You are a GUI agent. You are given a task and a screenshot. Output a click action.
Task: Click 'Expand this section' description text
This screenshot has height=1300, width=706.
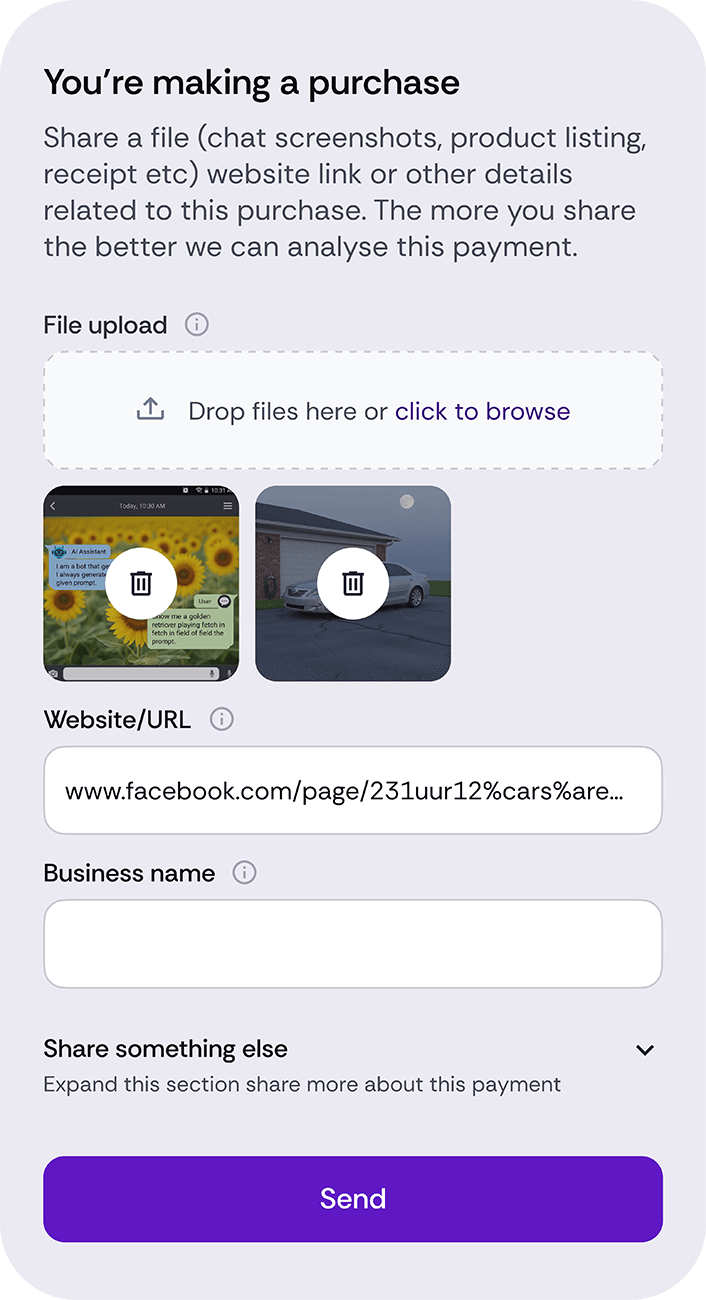pyautogui.click(x=301, y=1084)
